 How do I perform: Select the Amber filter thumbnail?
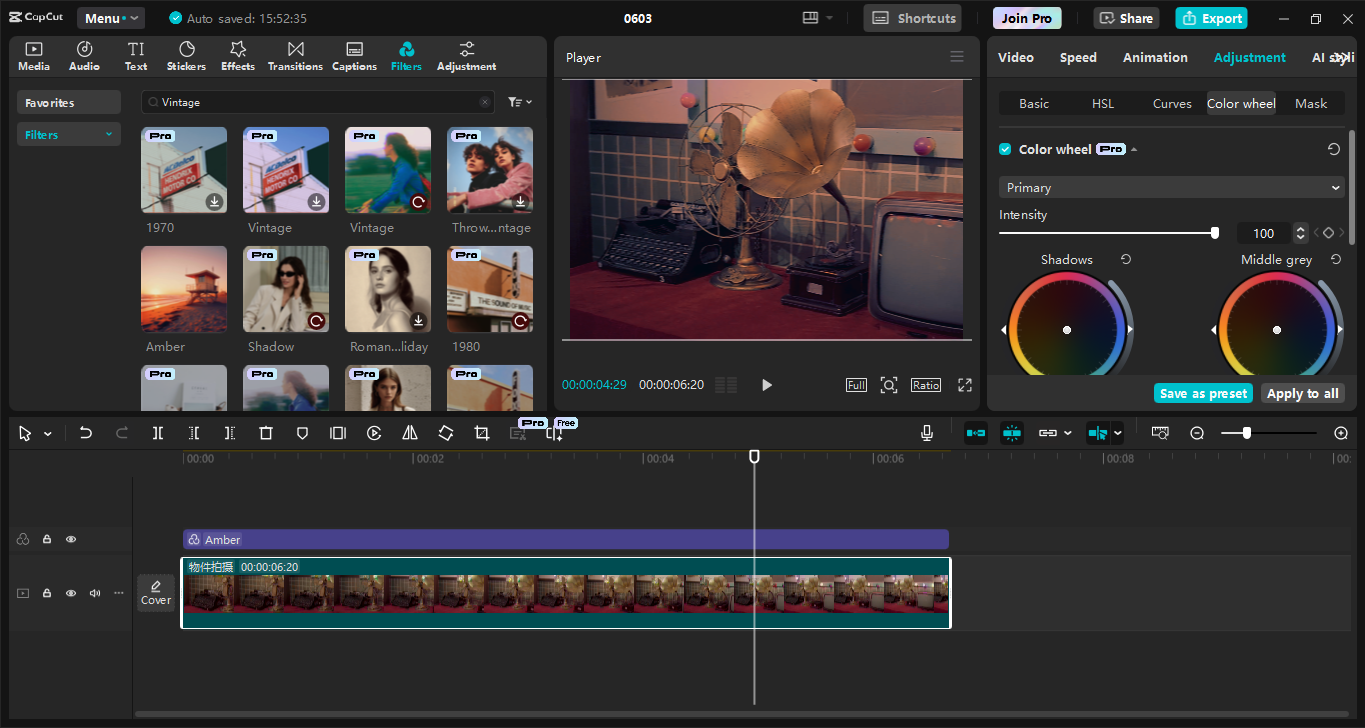point(184,289)
